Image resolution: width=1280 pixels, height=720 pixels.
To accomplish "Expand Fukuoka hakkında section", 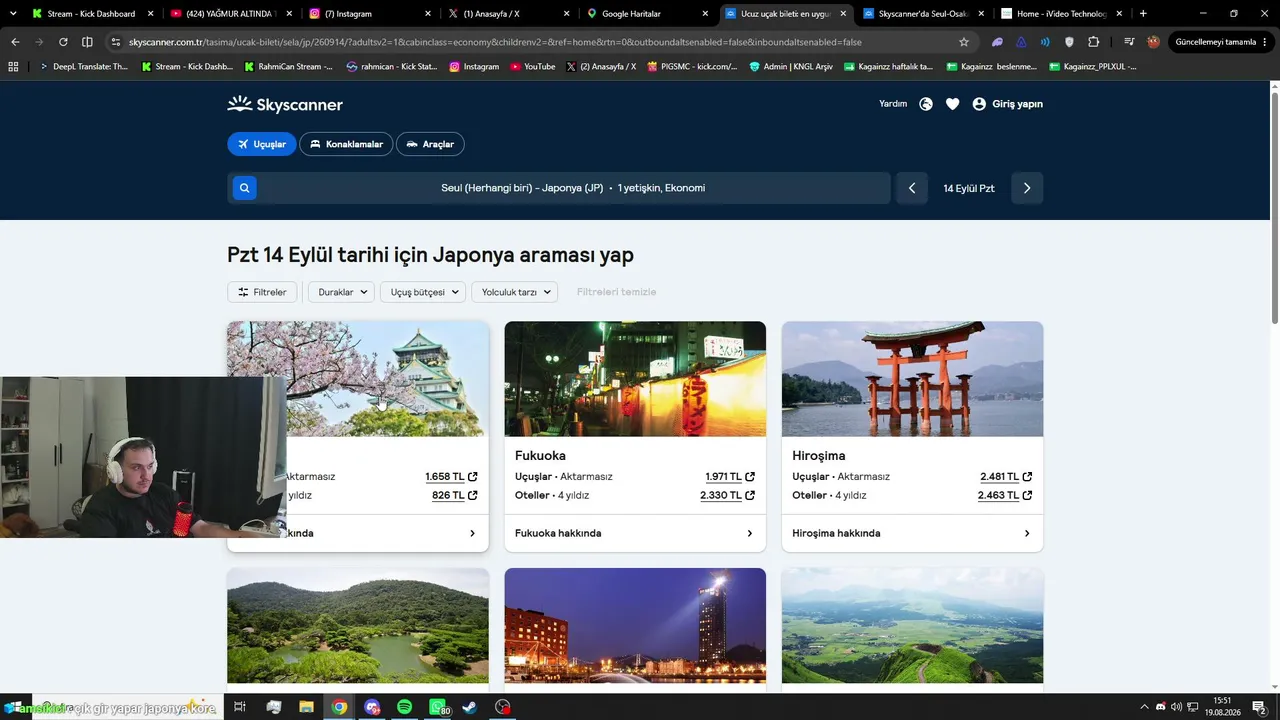I will tap(635, 533).
